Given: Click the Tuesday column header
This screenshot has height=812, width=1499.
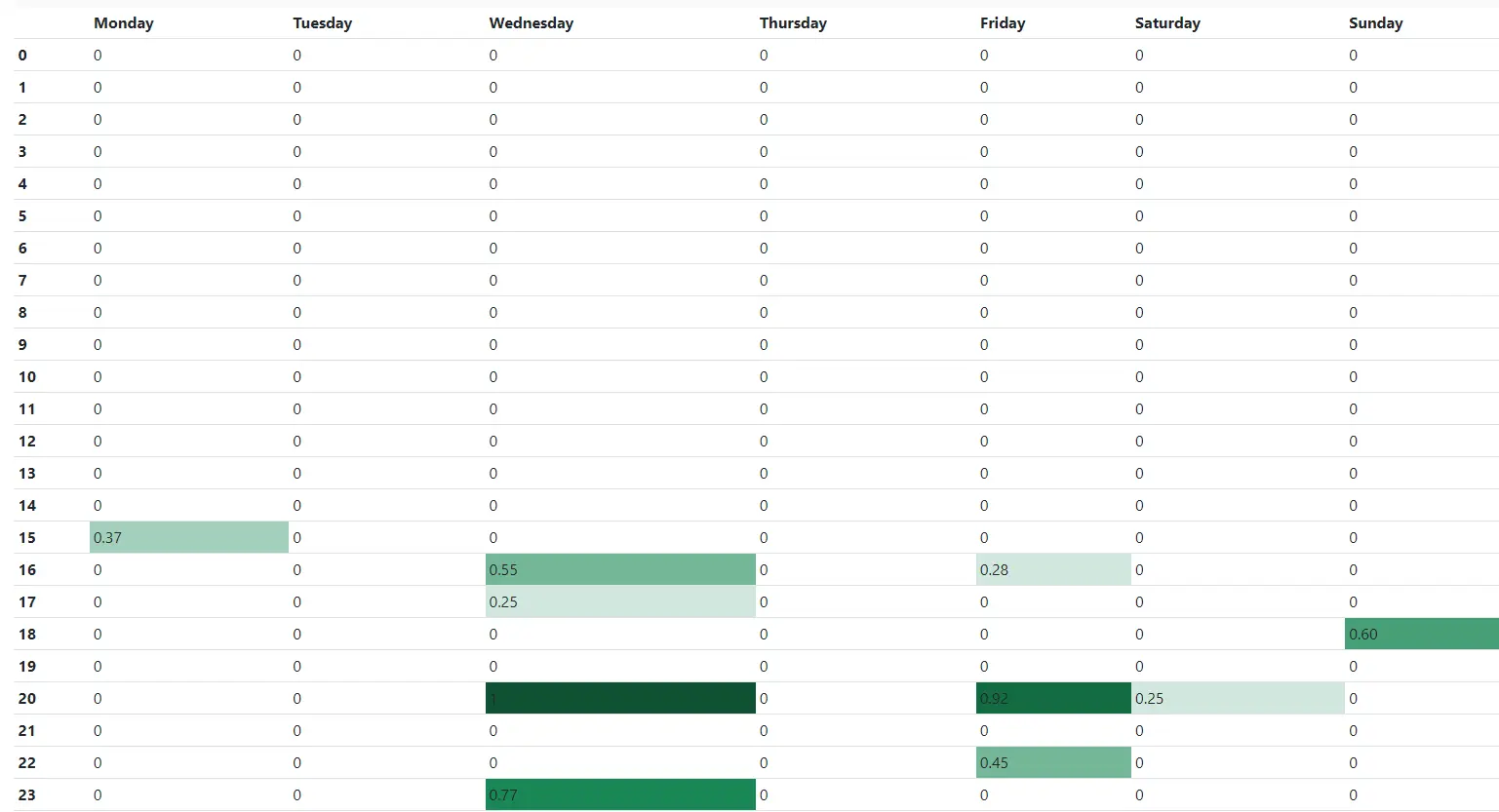Looking at the screenshot, I should point(322,23).
